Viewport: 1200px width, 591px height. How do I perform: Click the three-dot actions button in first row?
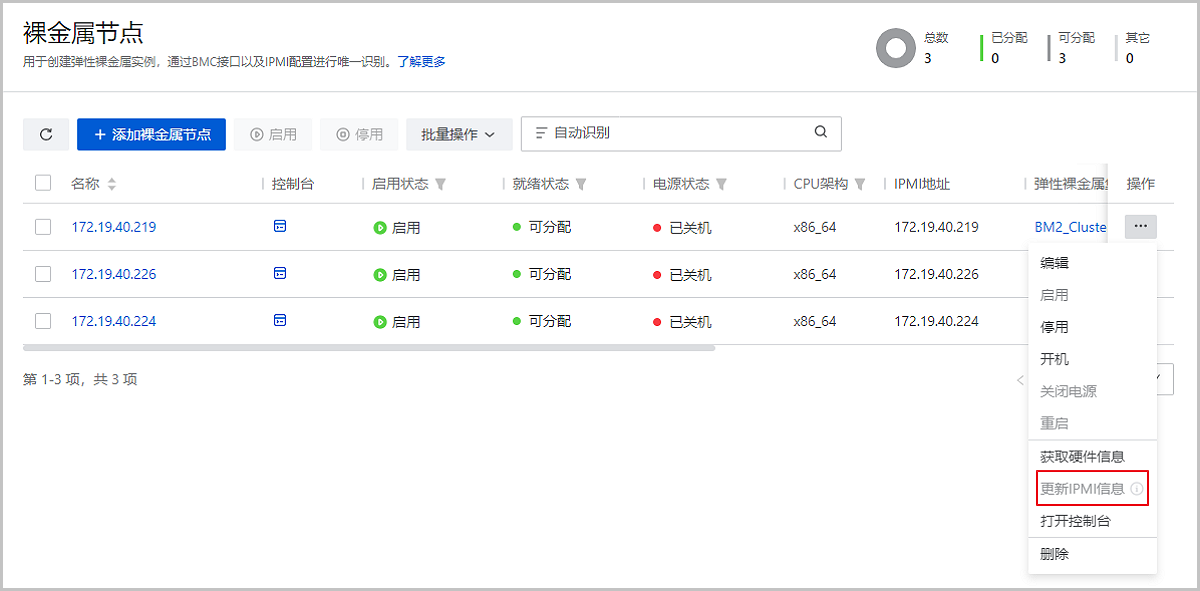pos(1140,227)
